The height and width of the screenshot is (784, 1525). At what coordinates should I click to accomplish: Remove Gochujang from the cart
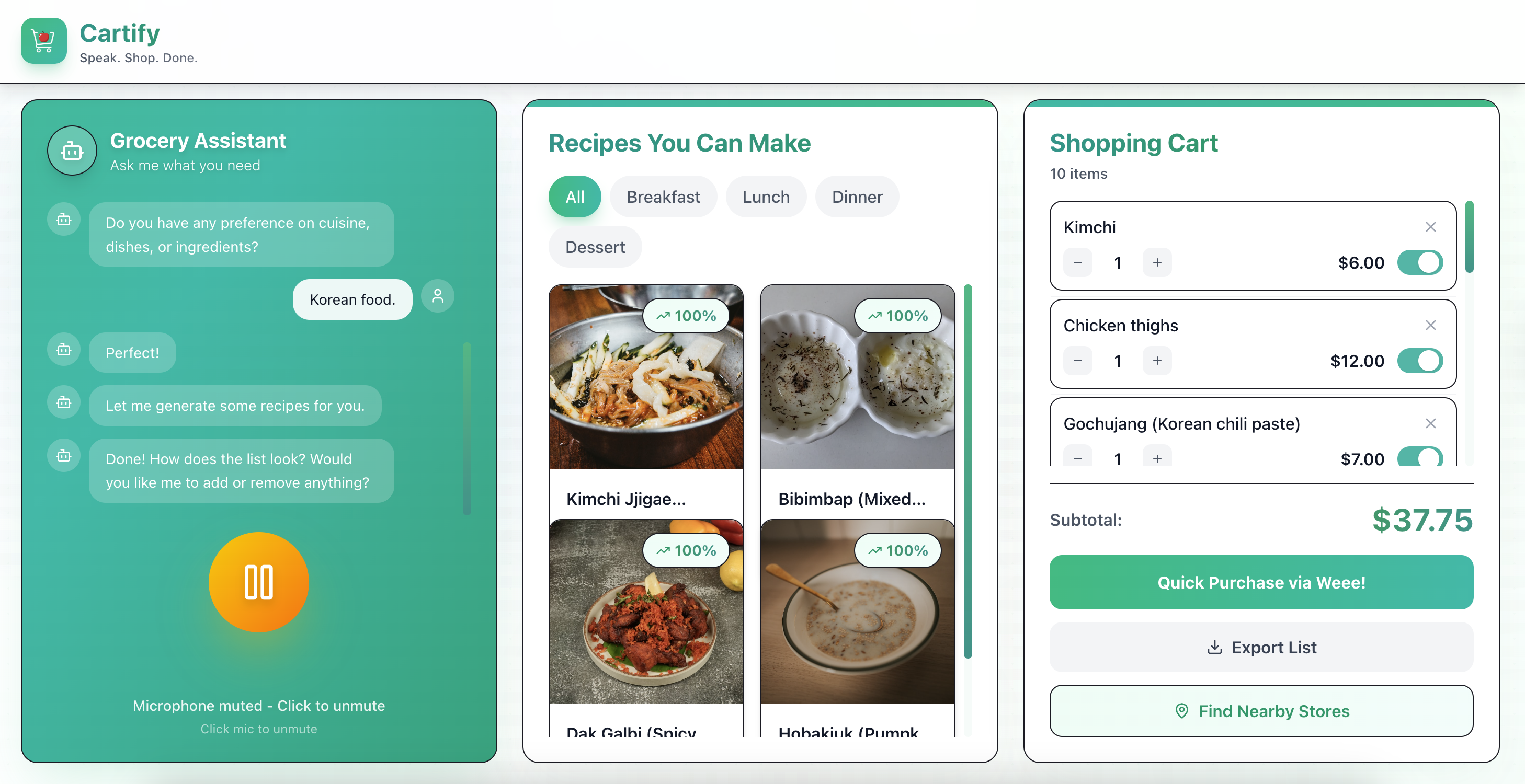pyautogui.click(x=1430, y=424)
